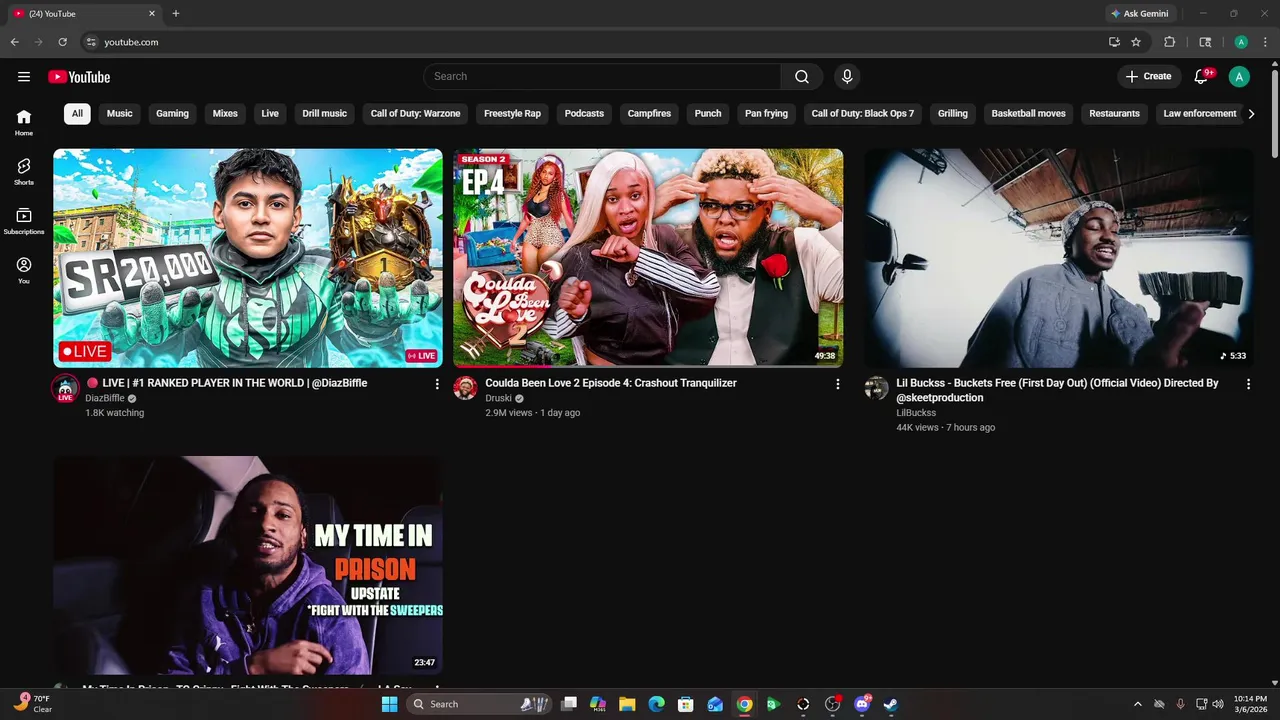Select the All filter chip

pos(77,114)
